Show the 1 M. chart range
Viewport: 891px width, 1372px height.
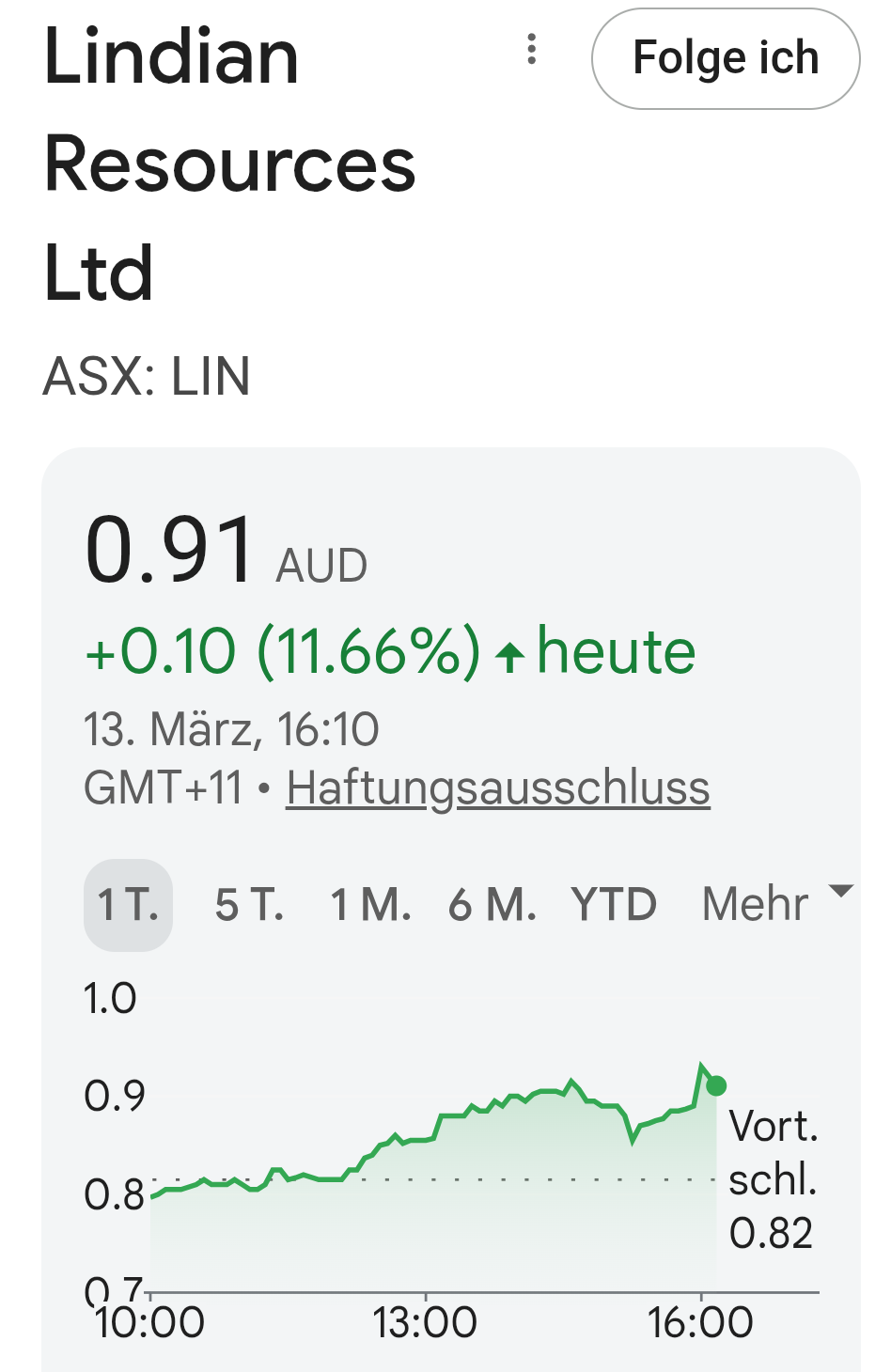370,905
